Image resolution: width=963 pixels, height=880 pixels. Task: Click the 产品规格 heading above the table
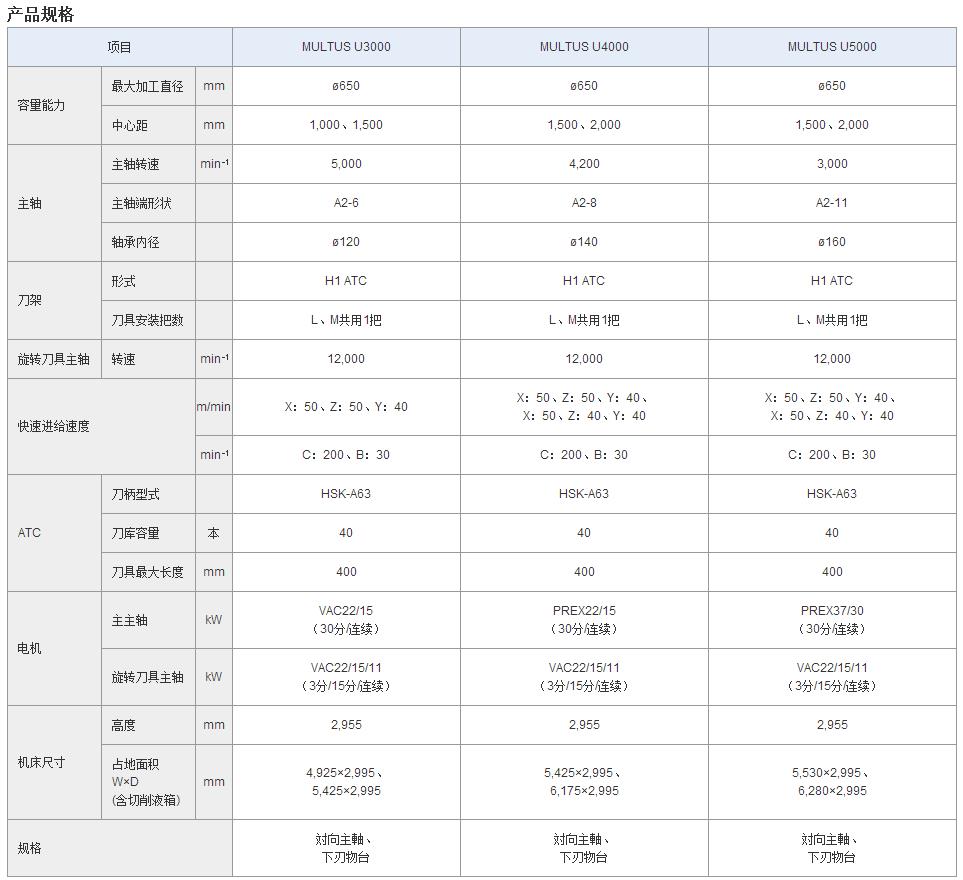pyautogui.click(x=41, y=14)
